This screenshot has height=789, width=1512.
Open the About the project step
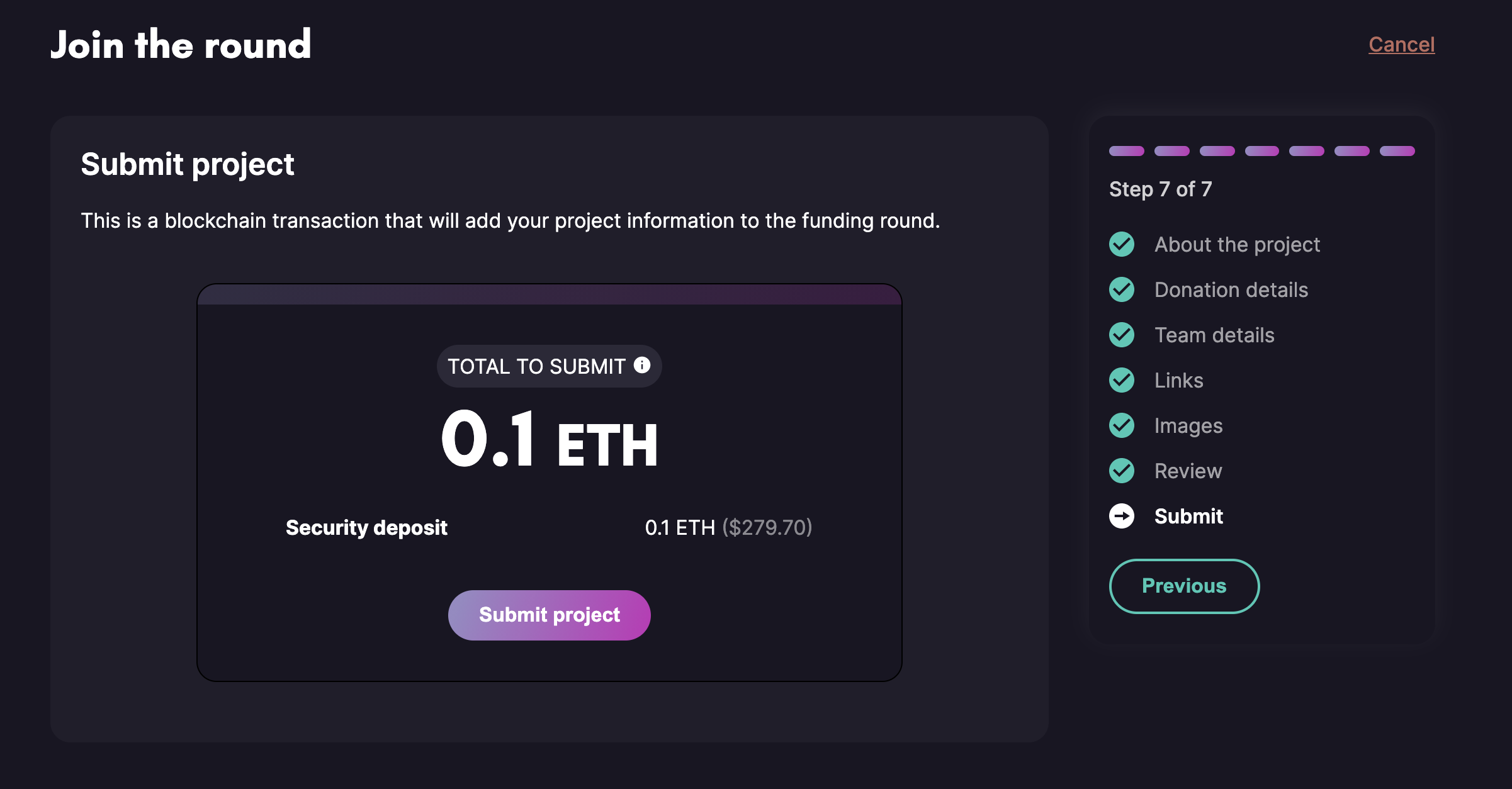pyautogui.click(x=1237, y=244)
